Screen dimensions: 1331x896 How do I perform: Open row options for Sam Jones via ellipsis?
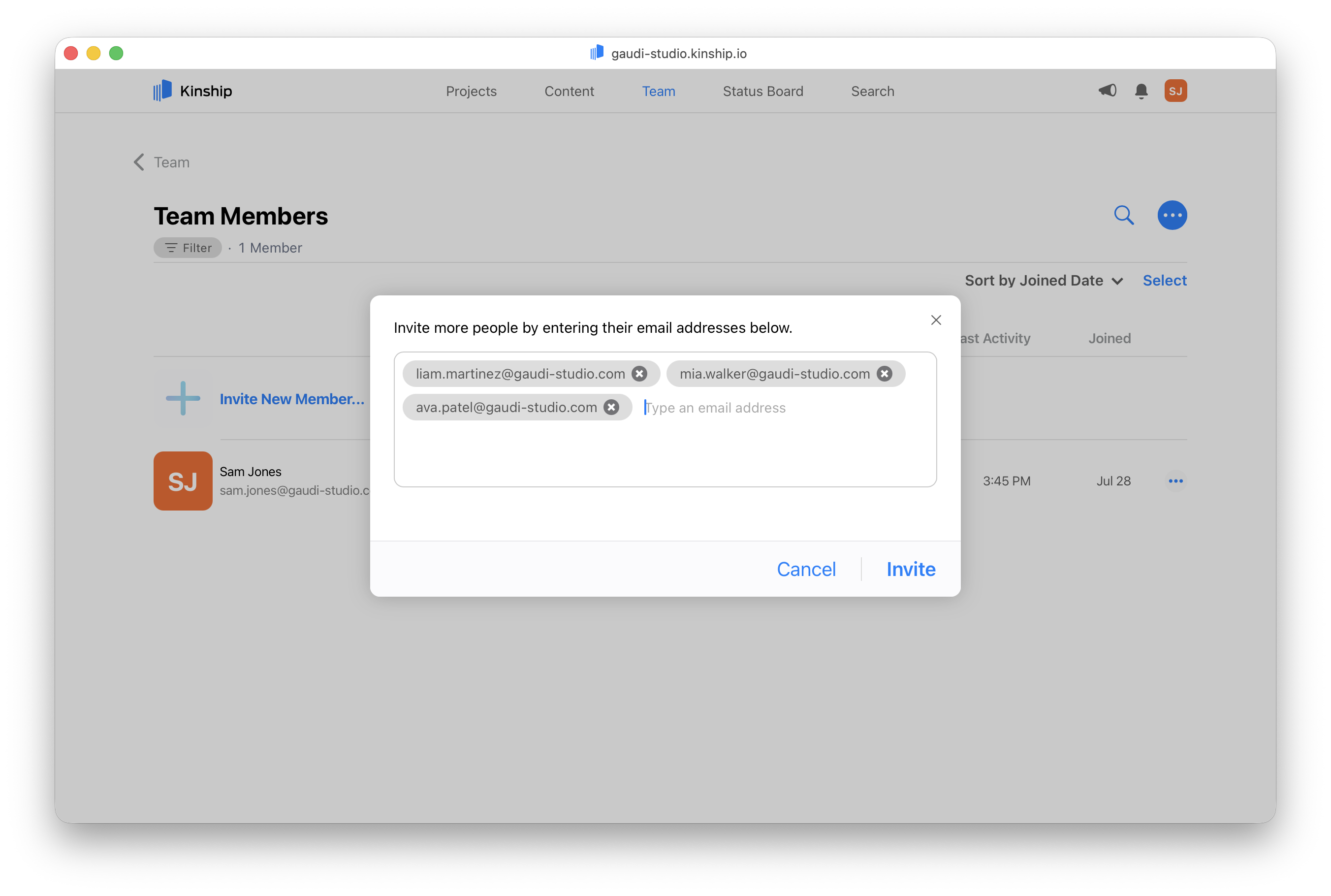click(x=1175, y=480)
